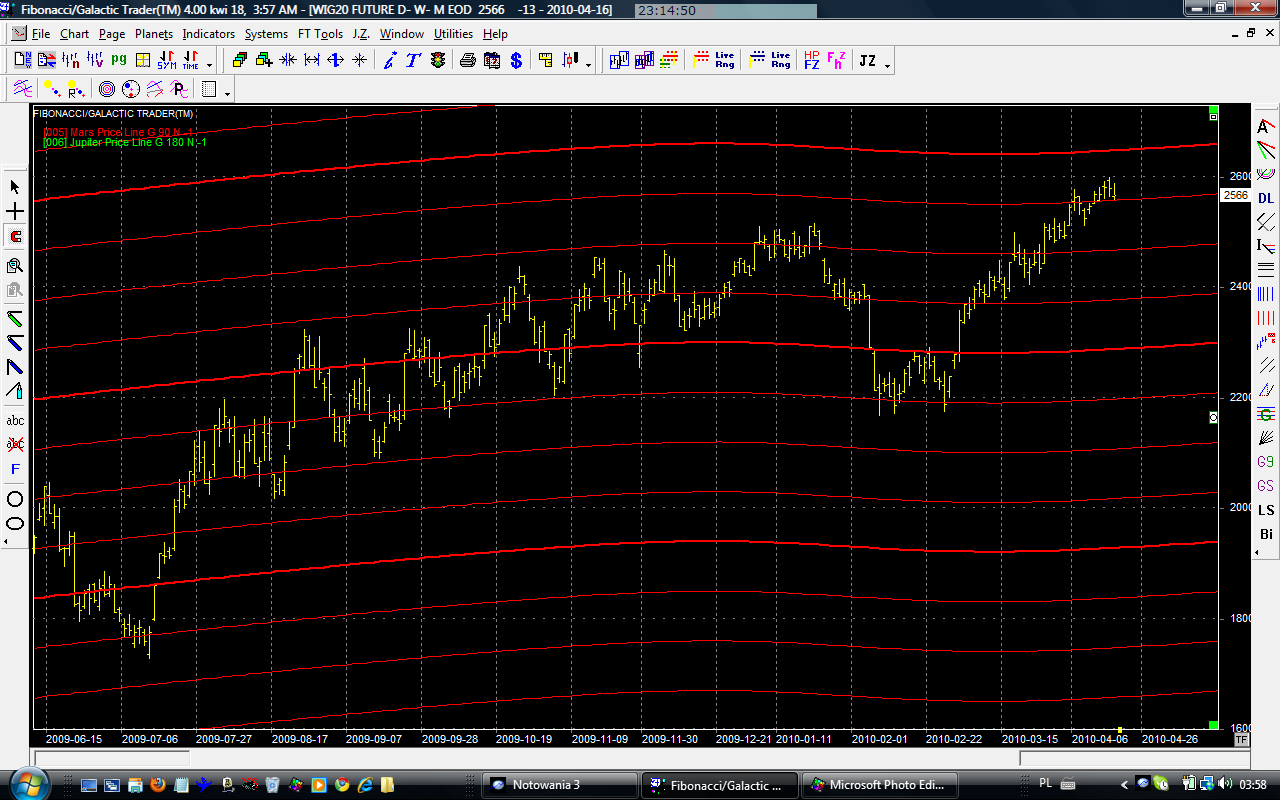This screenshot has width=1280, height=800.
Task: Click the blue dollar sign icon
Action: (x=516, y=60)
